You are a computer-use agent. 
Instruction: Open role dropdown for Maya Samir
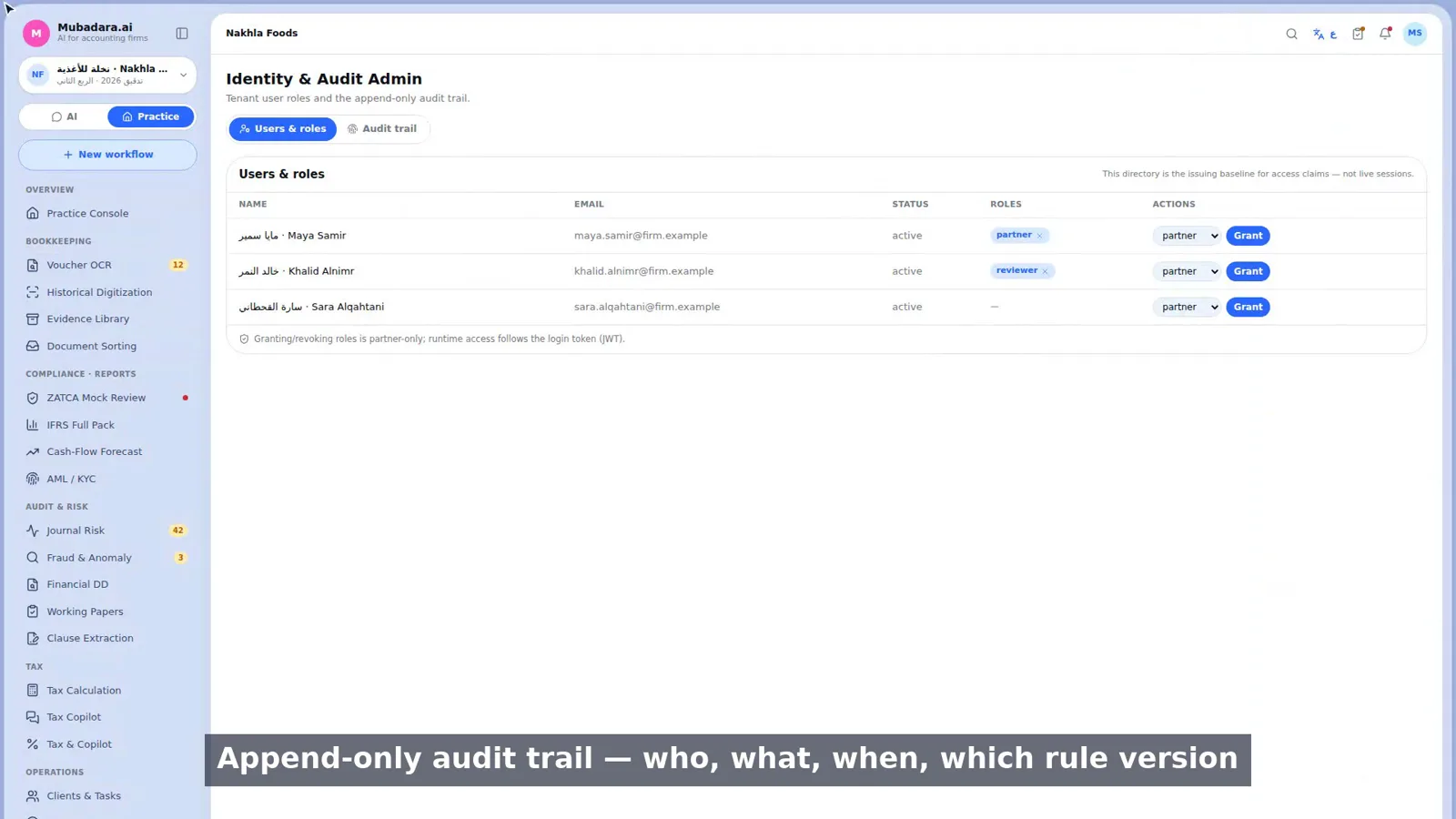pyautogui.click(x=1187, y=236)
